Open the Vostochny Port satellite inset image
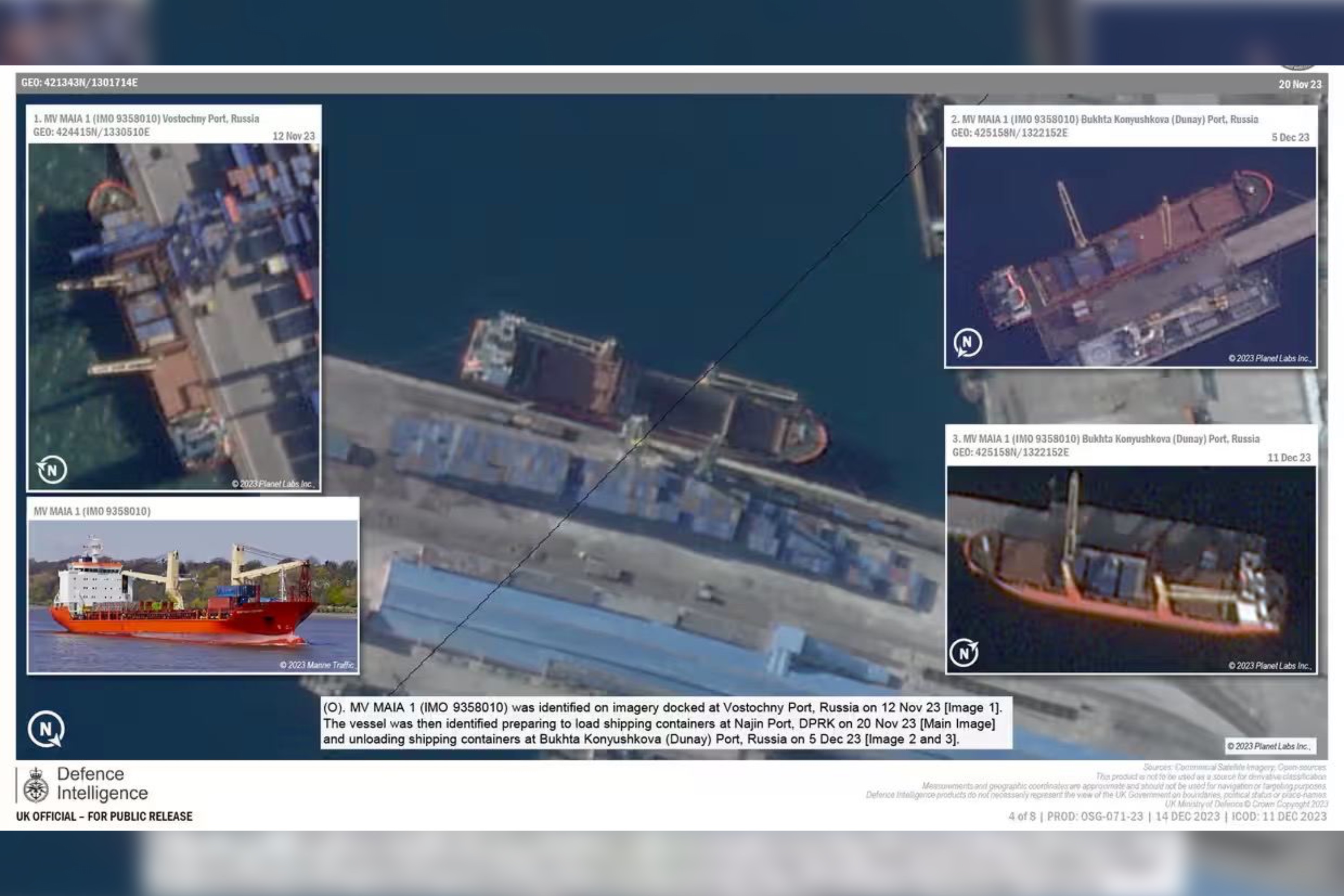The height and width of the screenshot is (896, 1344). [x=174, y=316]
